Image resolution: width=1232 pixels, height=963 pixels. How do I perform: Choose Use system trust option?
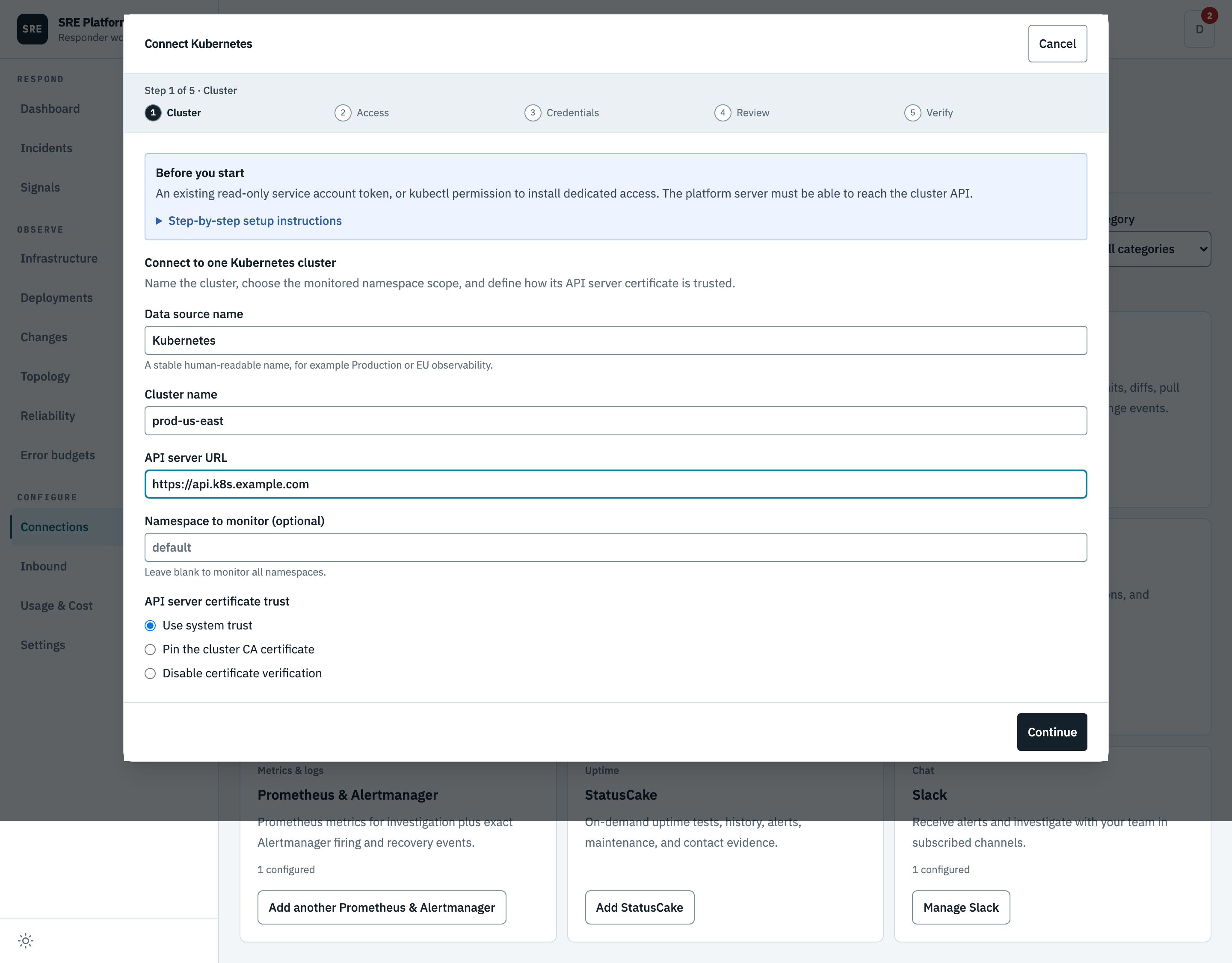coord(150,625)
